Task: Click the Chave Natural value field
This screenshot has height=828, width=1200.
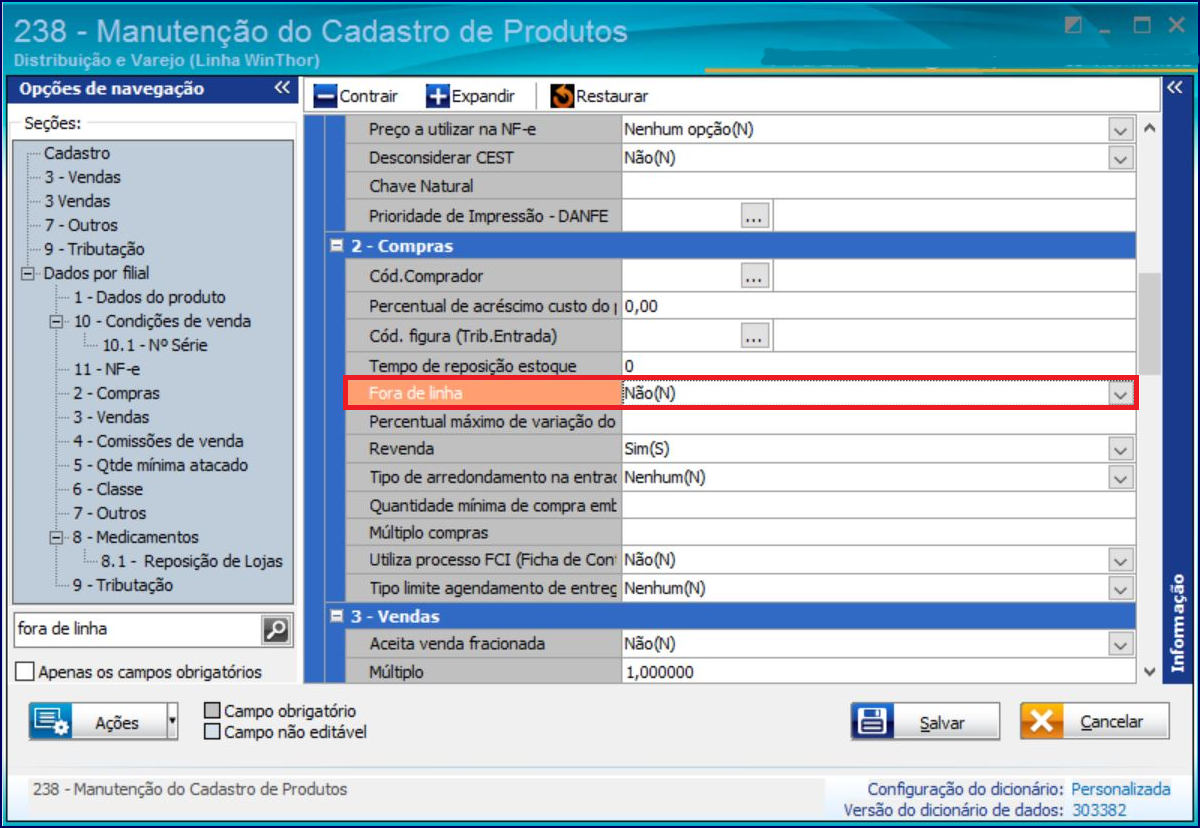Action: 878,186
